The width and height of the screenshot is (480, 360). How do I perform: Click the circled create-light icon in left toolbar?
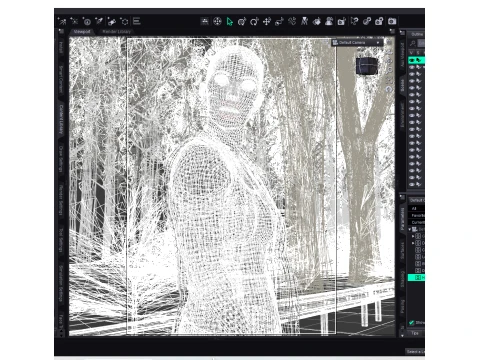pyautogui.click(x=87, y=22)
